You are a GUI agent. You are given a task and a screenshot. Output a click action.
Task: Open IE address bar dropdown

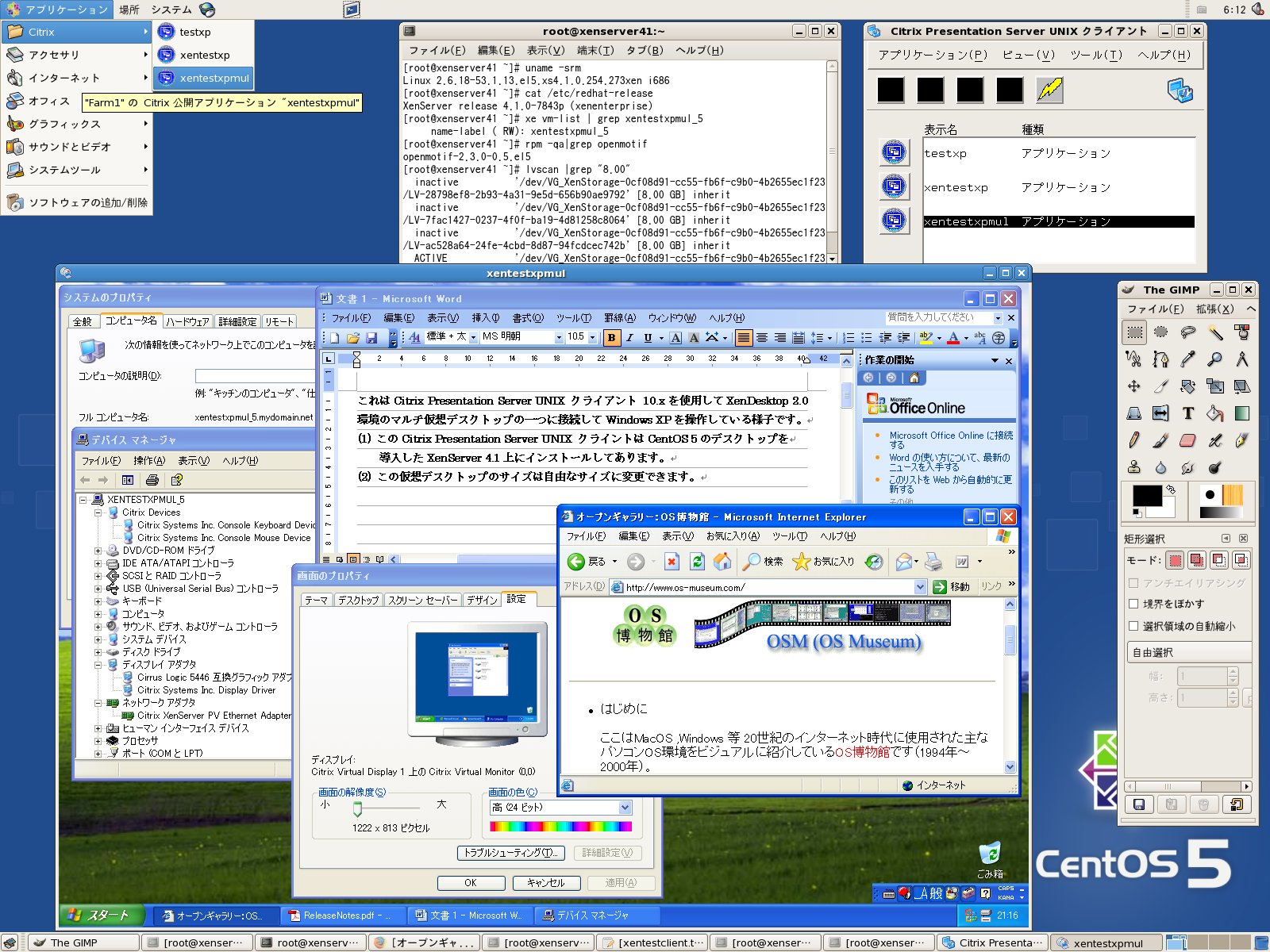(x=920, y=587)
